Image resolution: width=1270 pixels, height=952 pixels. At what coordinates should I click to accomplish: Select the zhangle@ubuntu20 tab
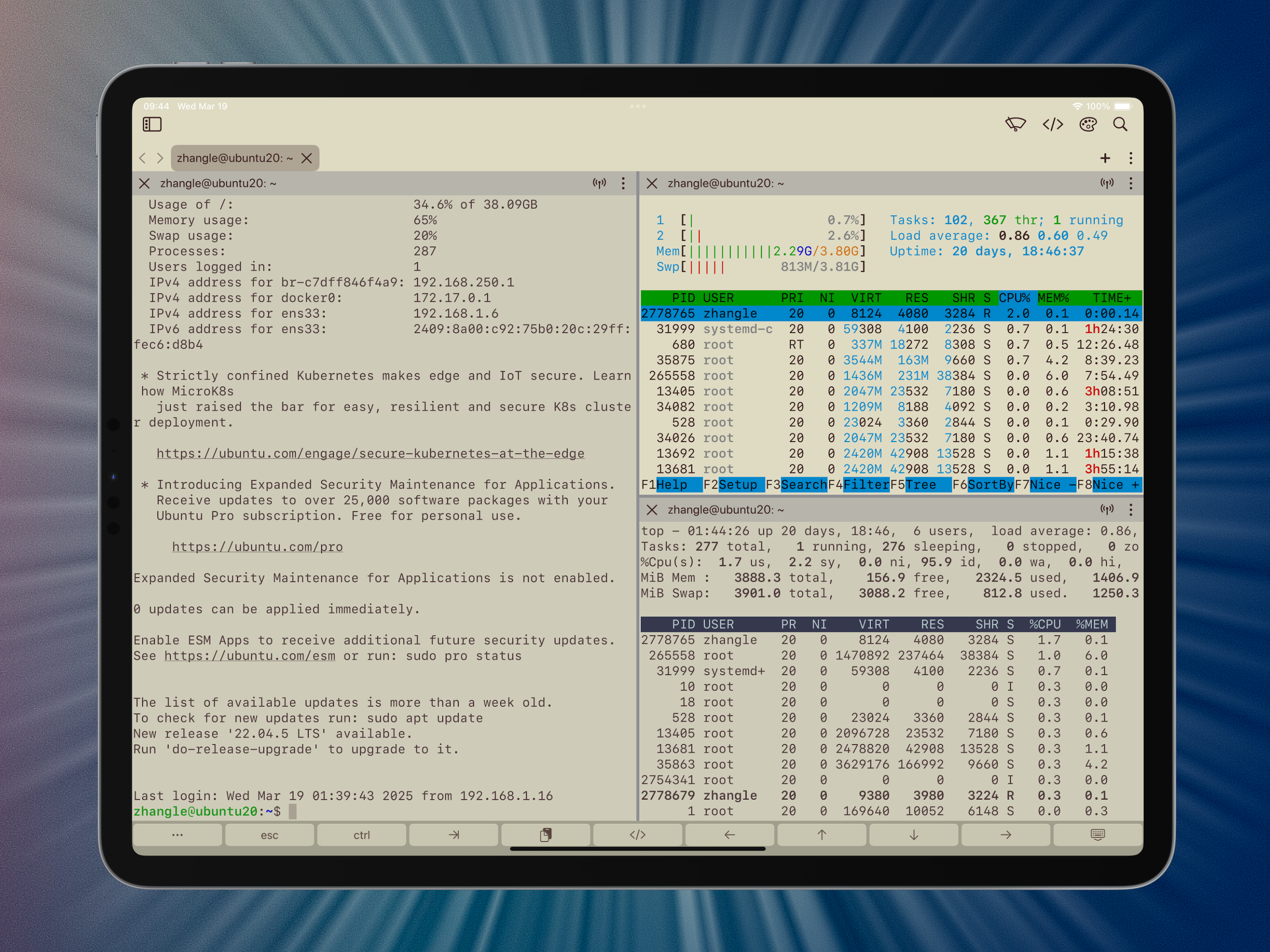coord(234,158)
